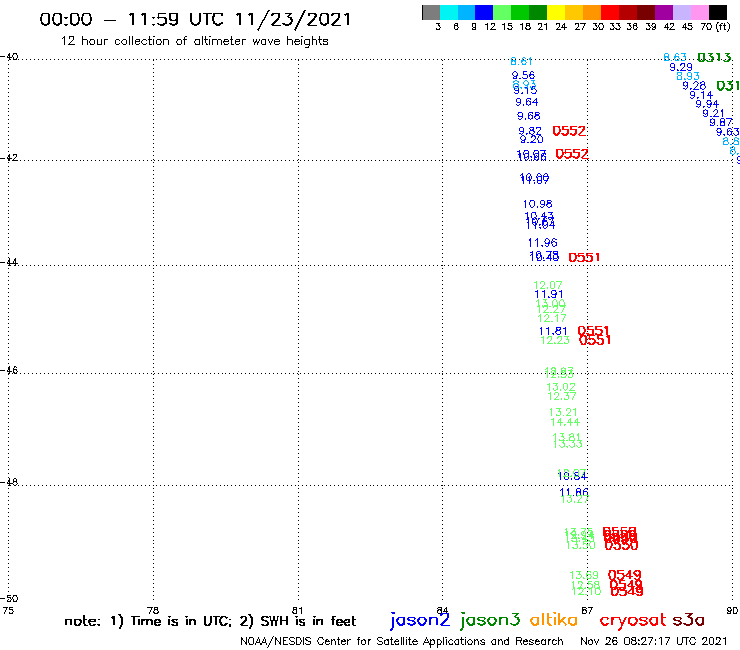Image resolution: width=740 pixels, height=650 pixels.
Task: Click the green wave height value '12.07'
Action: [548, 286]
